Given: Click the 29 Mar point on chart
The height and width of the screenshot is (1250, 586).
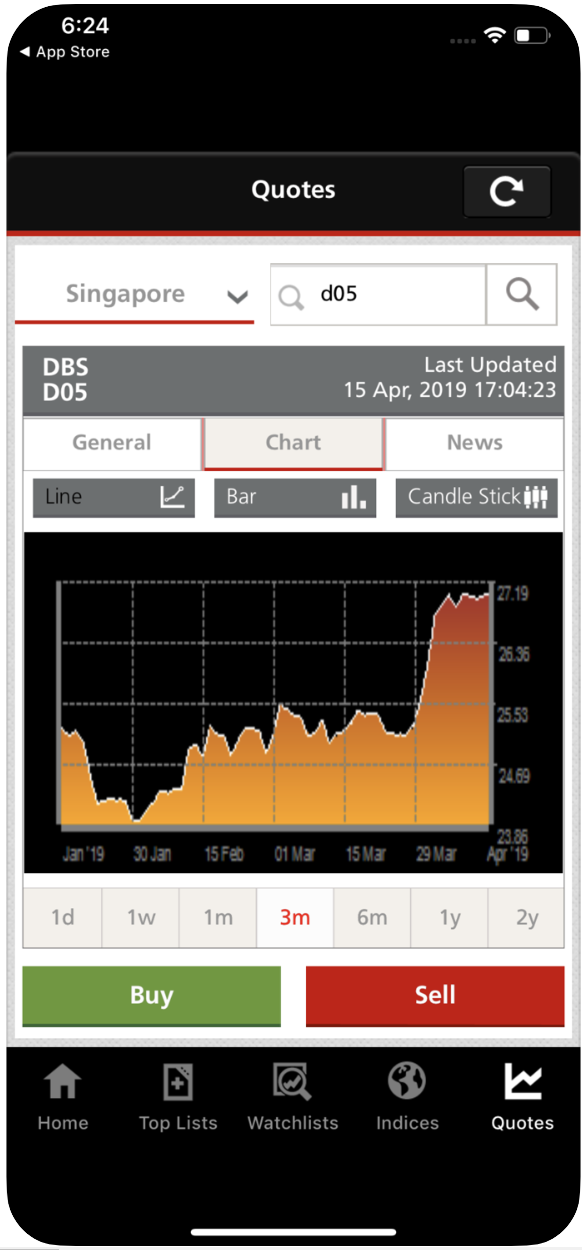Looking at the screenshot, I should pyautogui.click(x=436, y=855).
